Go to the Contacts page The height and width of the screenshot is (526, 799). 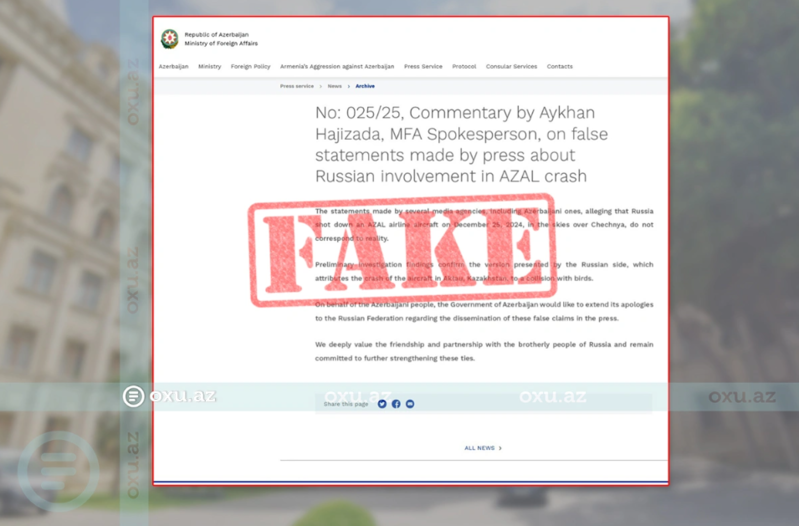560,67
